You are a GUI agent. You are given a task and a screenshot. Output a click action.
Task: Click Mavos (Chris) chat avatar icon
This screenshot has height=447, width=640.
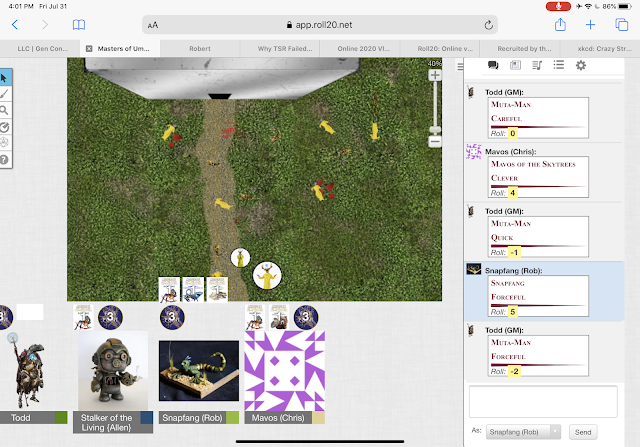pyautogui.click(x=473, y=151)
